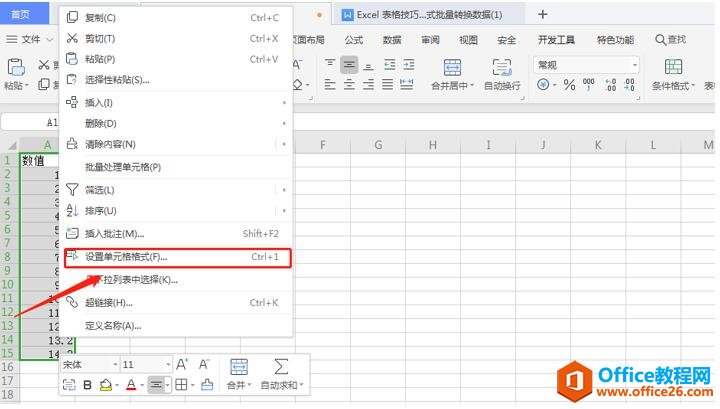Click font color A in mini toolbar
The width and height of the screenshot is (720, 409).
131,385
